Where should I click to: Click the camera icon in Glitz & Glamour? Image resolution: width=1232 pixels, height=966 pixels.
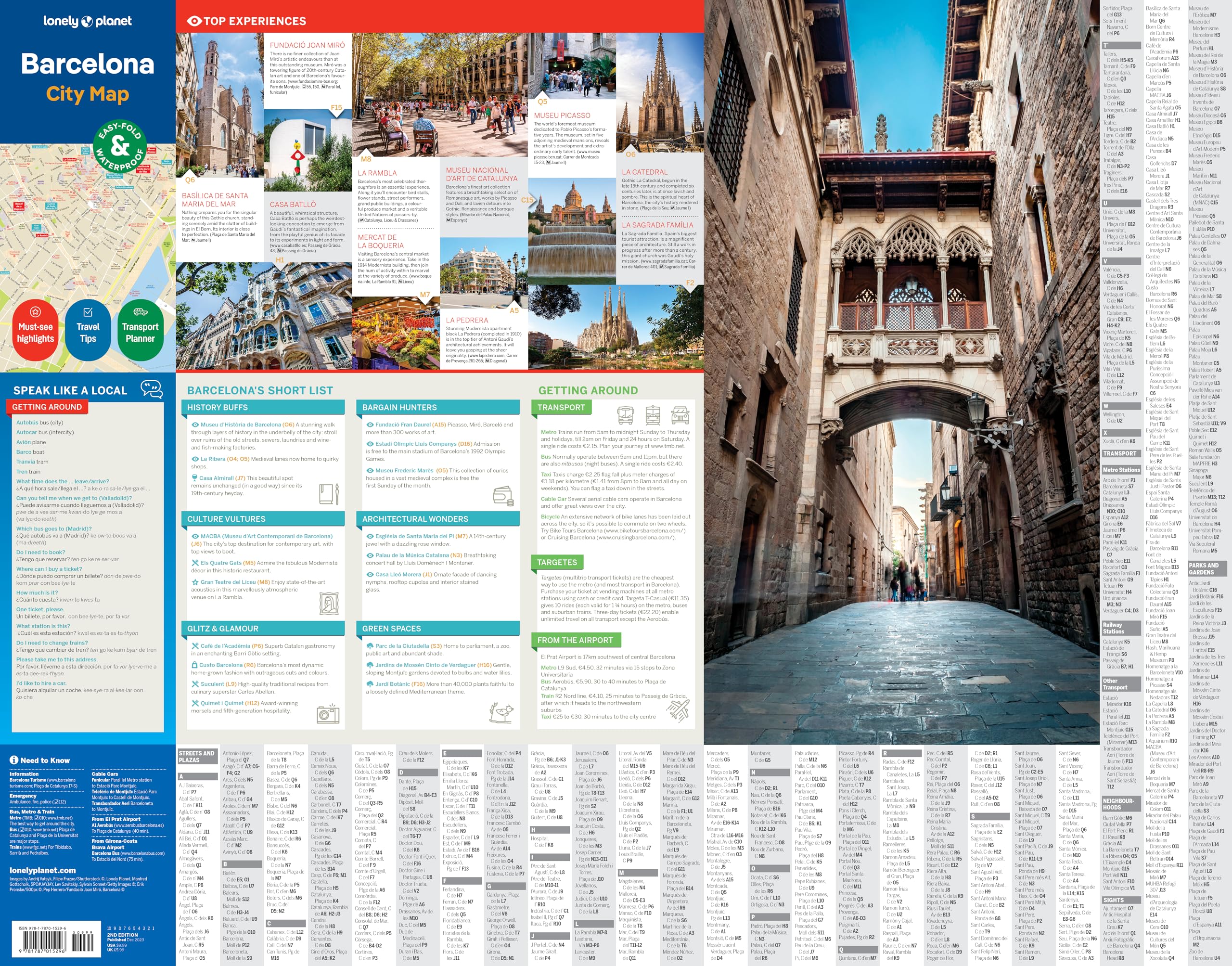[x=328, y=714]
